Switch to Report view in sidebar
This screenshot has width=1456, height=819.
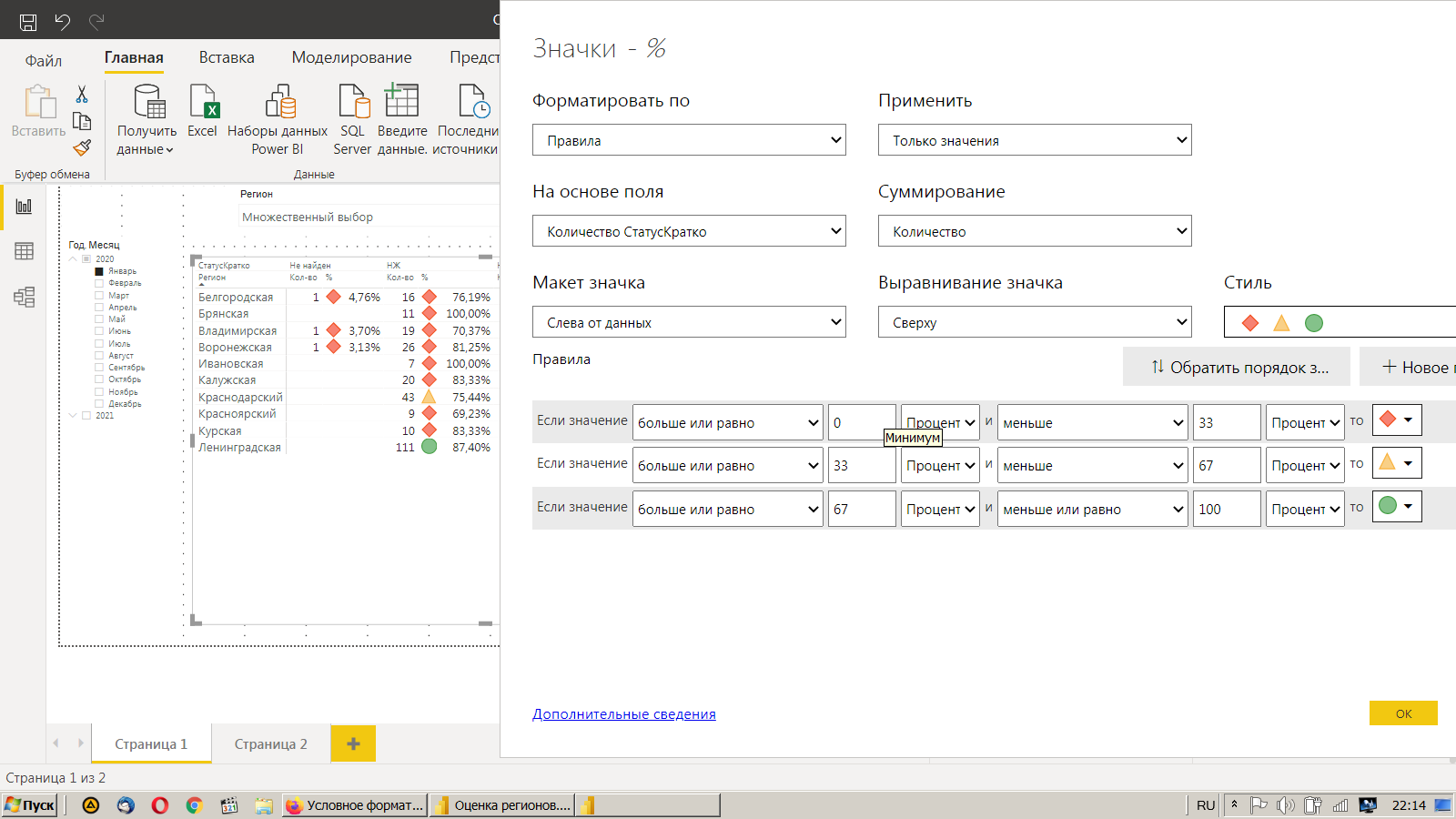point(24,207)
